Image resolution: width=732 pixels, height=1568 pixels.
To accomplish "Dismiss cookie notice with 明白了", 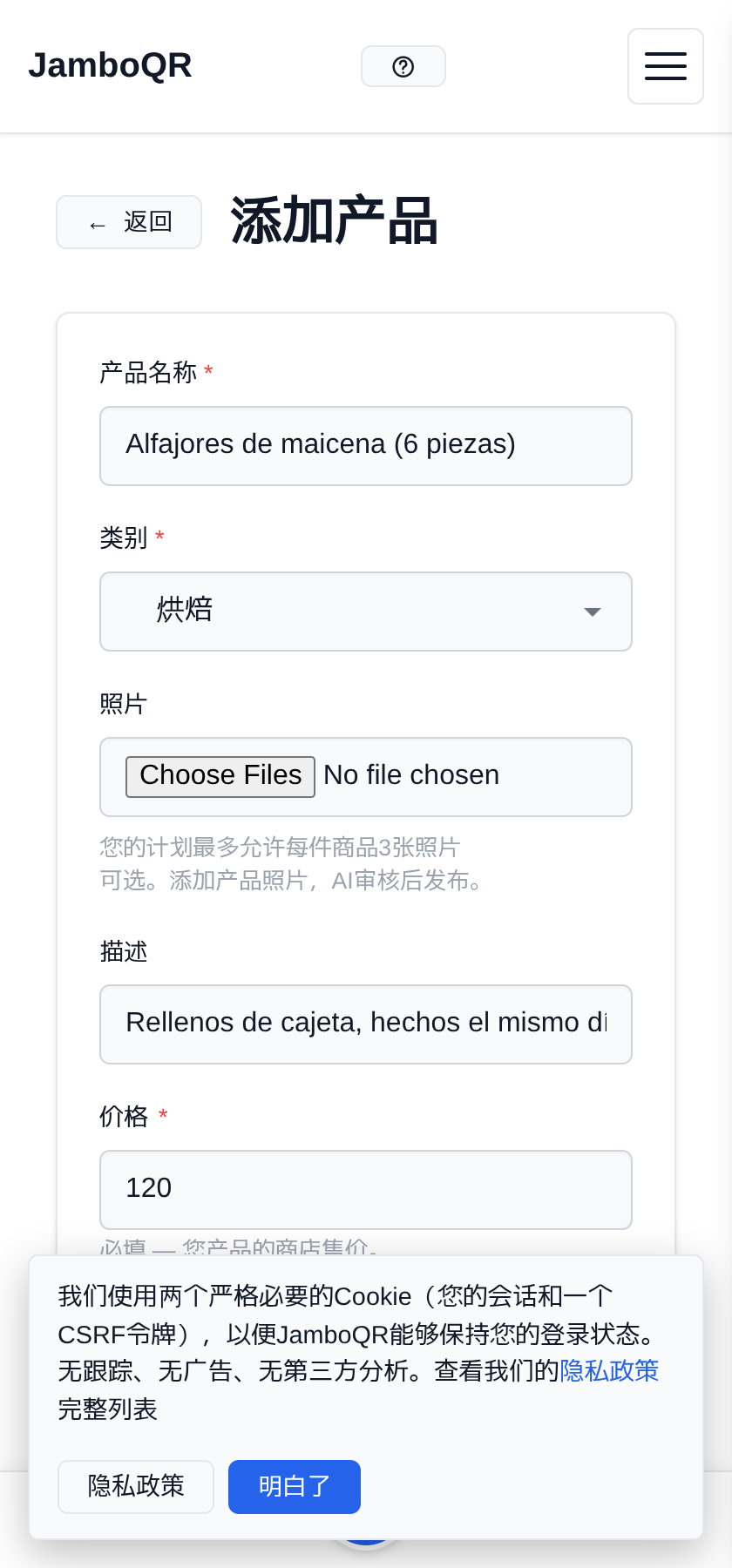I will tap(295, 1487).
